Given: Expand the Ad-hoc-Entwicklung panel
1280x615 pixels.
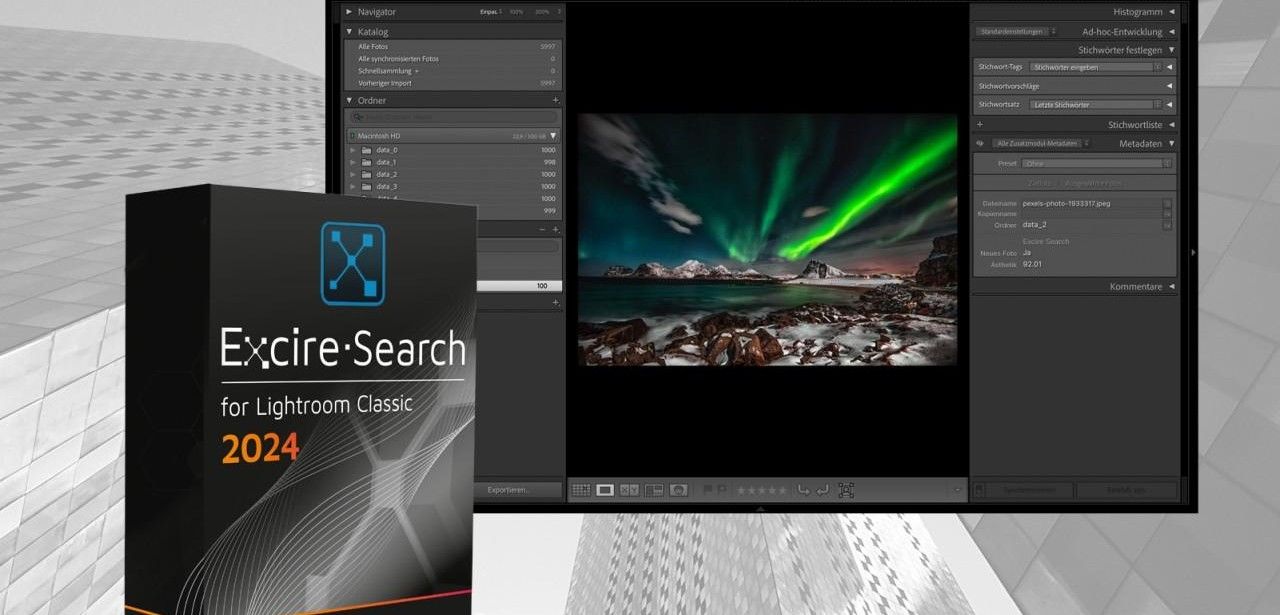Looking at the screenshot, I should tap(1171, 31).
